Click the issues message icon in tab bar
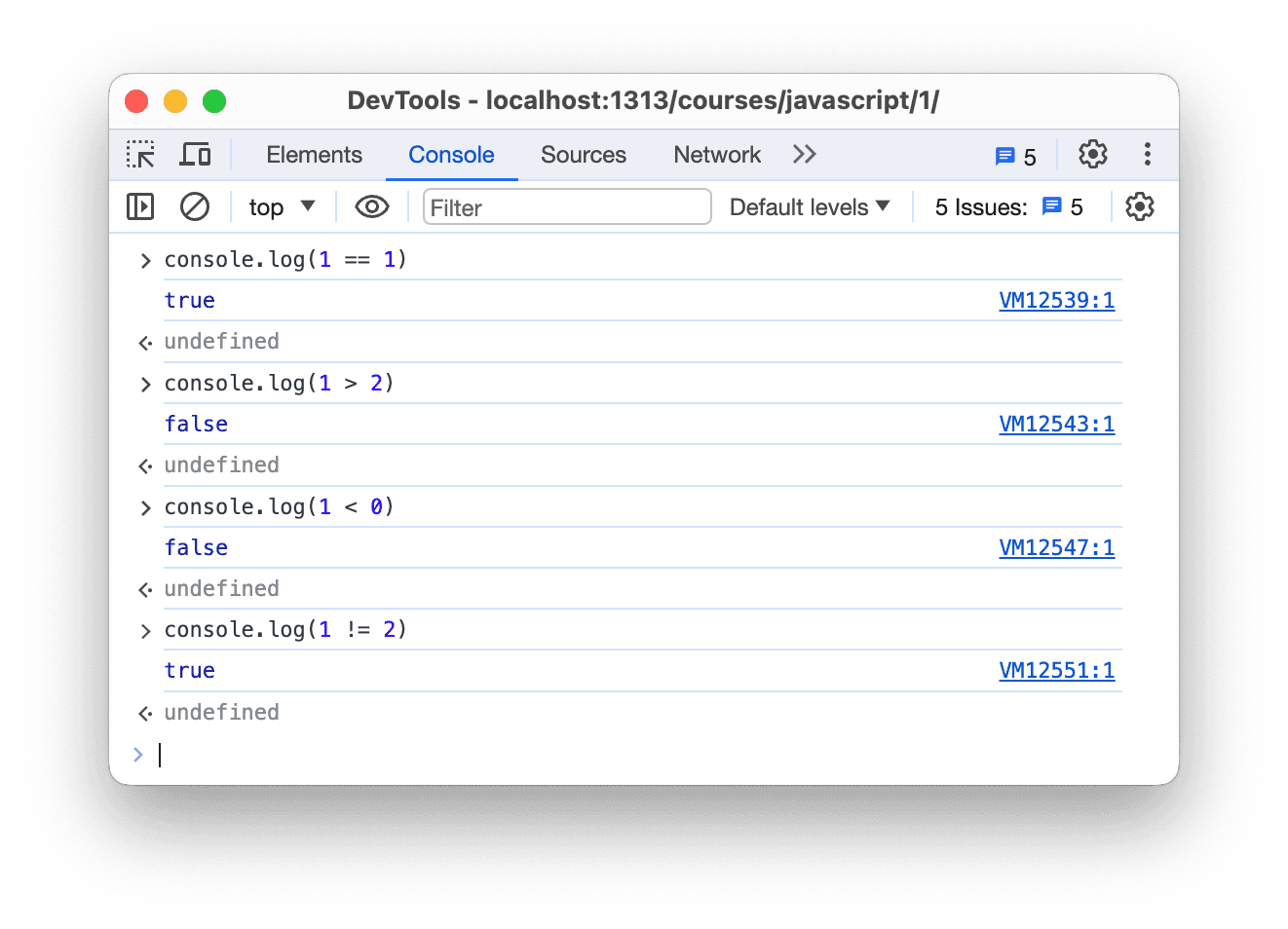1288x929 pixels. (1015, 156)
